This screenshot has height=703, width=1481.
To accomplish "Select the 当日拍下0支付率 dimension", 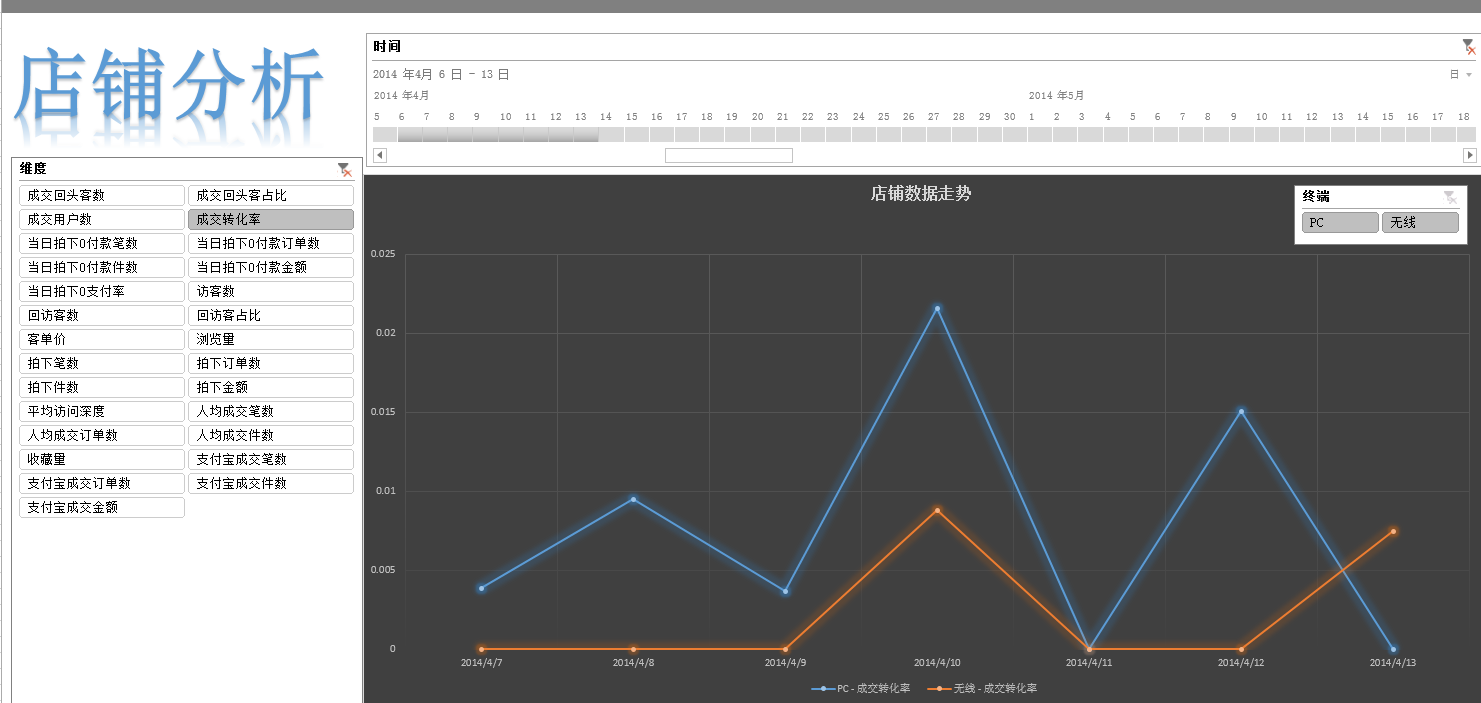I will pyautogui.click(x=102, y=292).
